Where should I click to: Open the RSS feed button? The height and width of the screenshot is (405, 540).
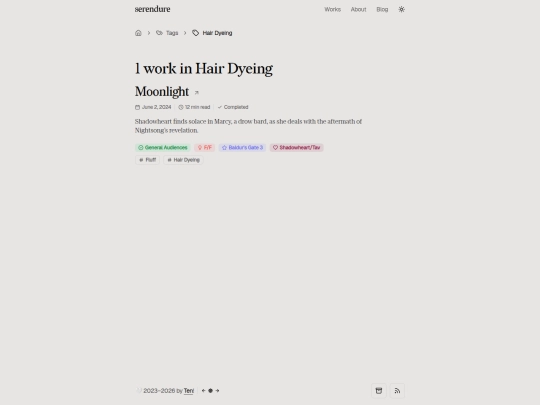click(397, 391)
